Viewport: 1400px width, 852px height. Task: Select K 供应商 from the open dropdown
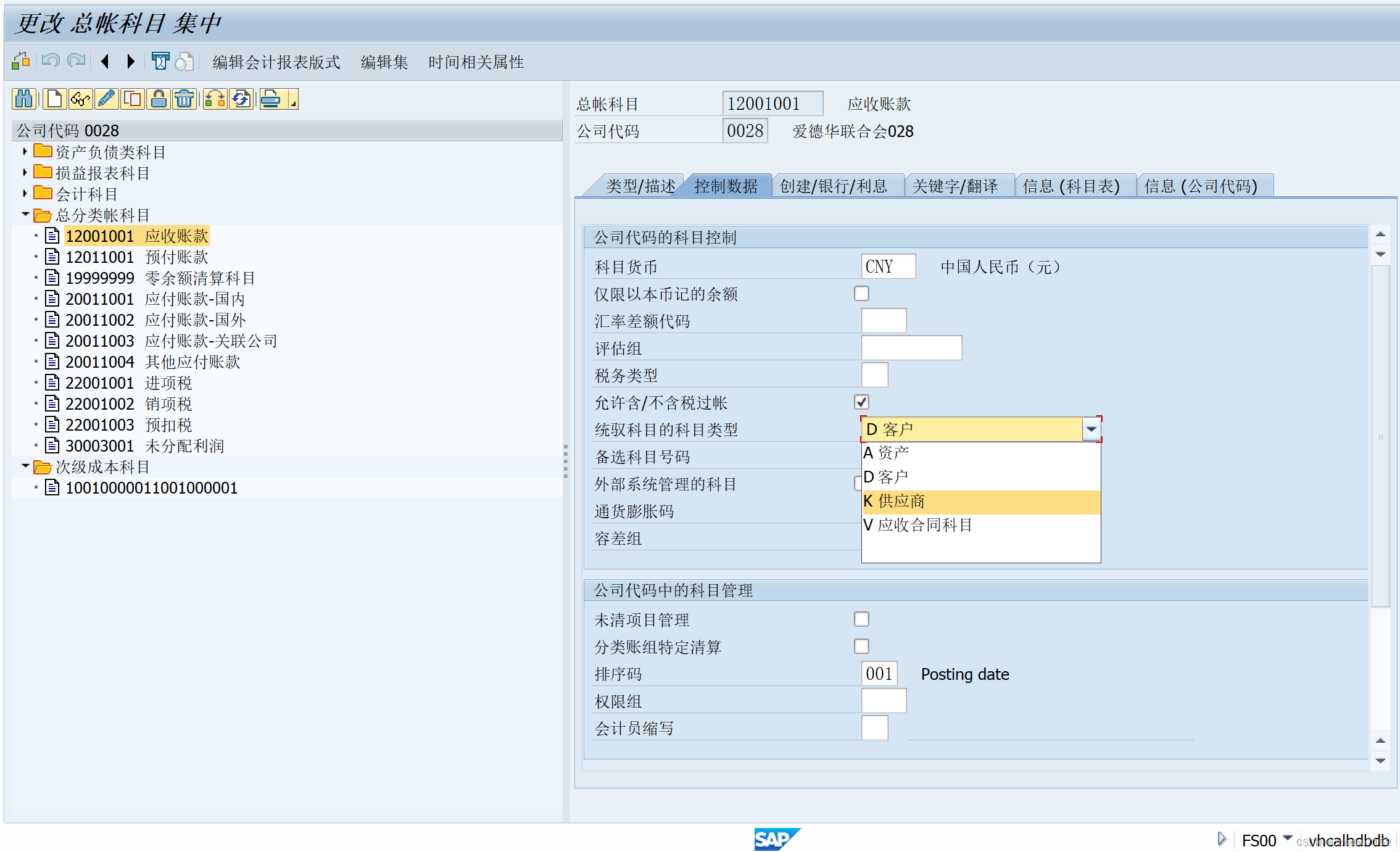point(897,501)
